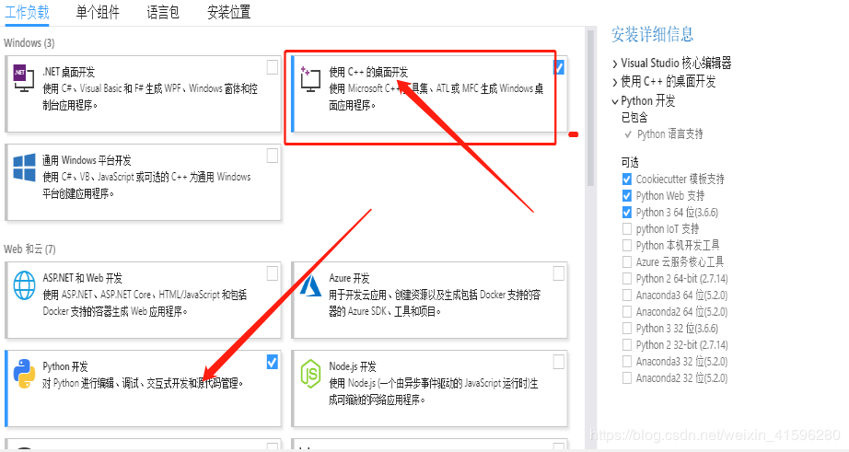Screen dimensions: 849x452
Task: Uncheck the 使用 C++ 的桌面开发 workload checkbox
Action: point(559,68)
